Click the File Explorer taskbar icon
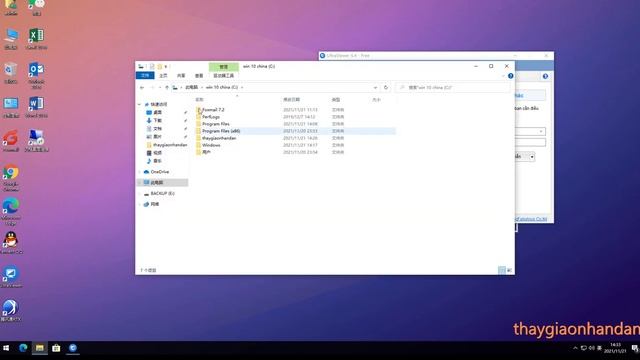Viewport: 640px width, 360px height. tap(40, 348)
